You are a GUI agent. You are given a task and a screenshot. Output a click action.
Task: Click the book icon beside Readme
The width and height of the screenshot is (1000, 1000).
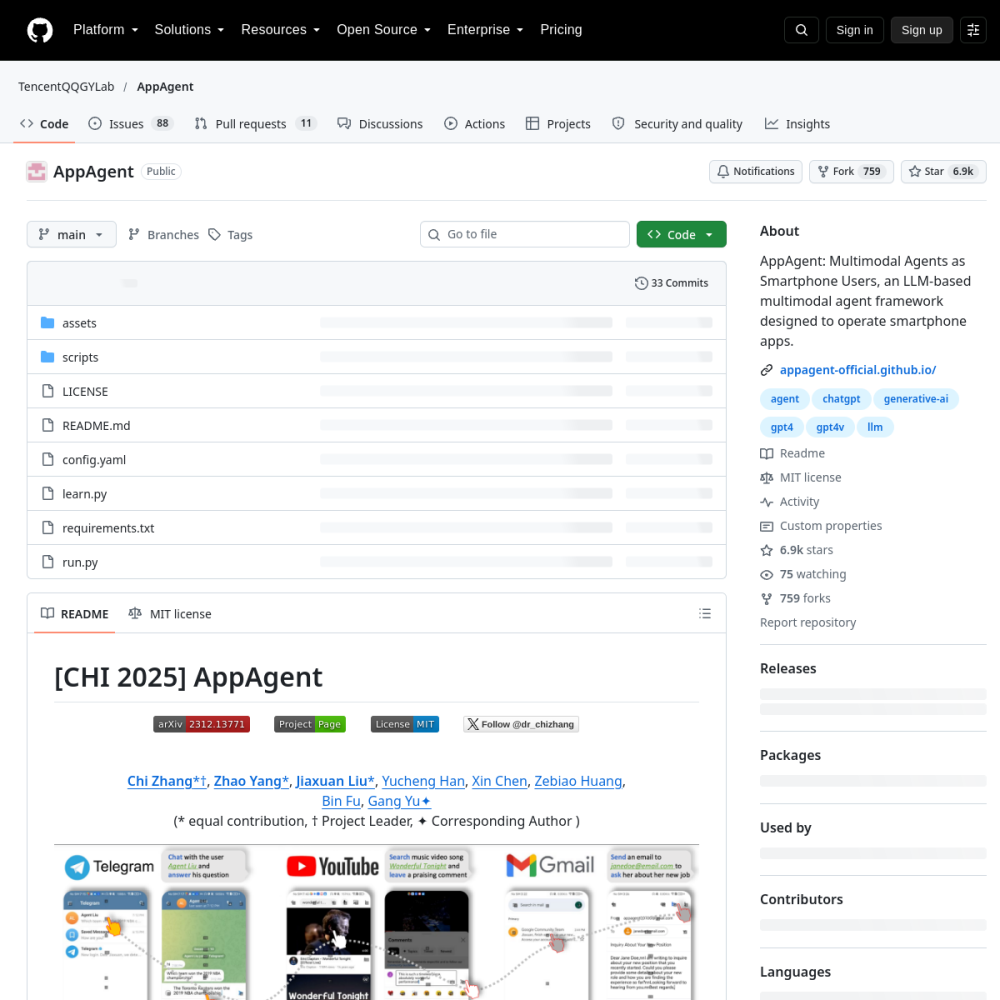767,453
